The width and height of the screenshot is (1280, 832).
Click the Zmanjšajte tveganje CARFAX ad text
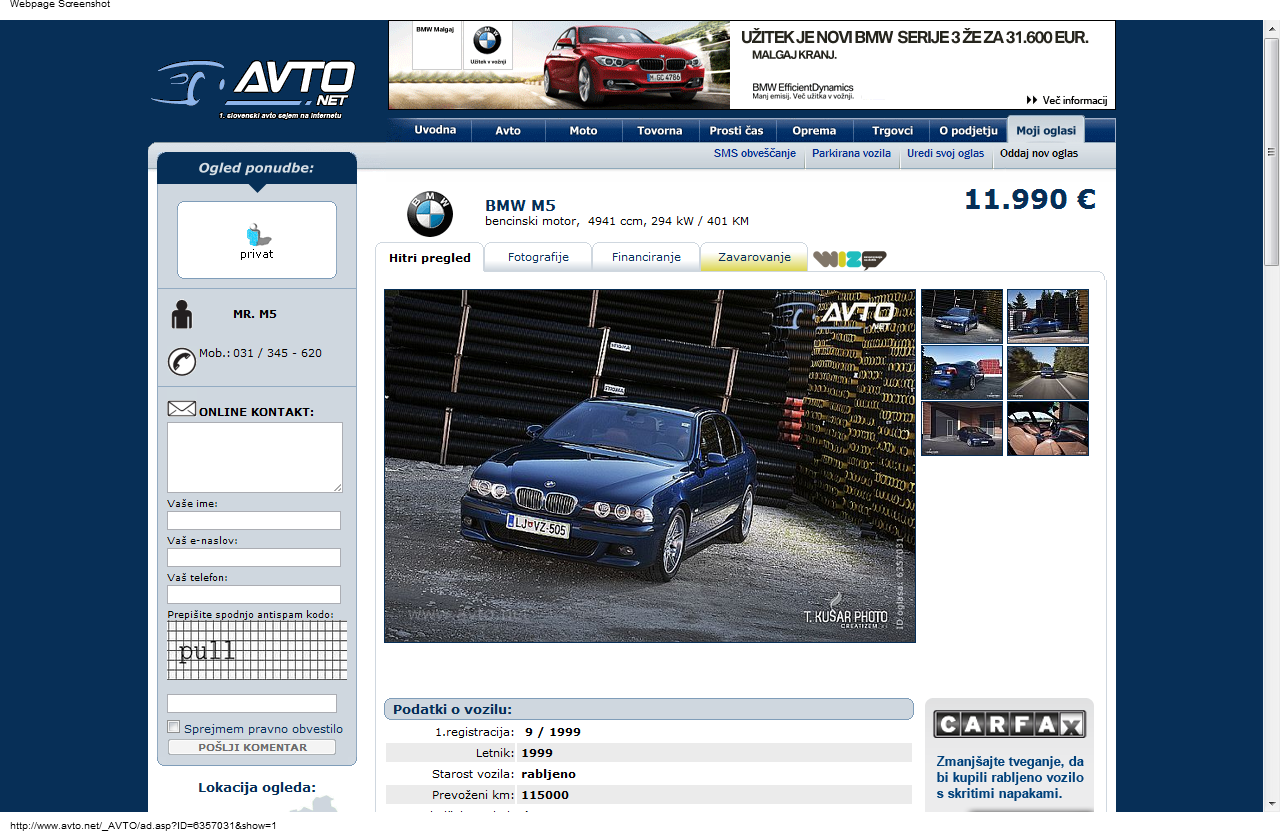click(x=1010, y=777)
